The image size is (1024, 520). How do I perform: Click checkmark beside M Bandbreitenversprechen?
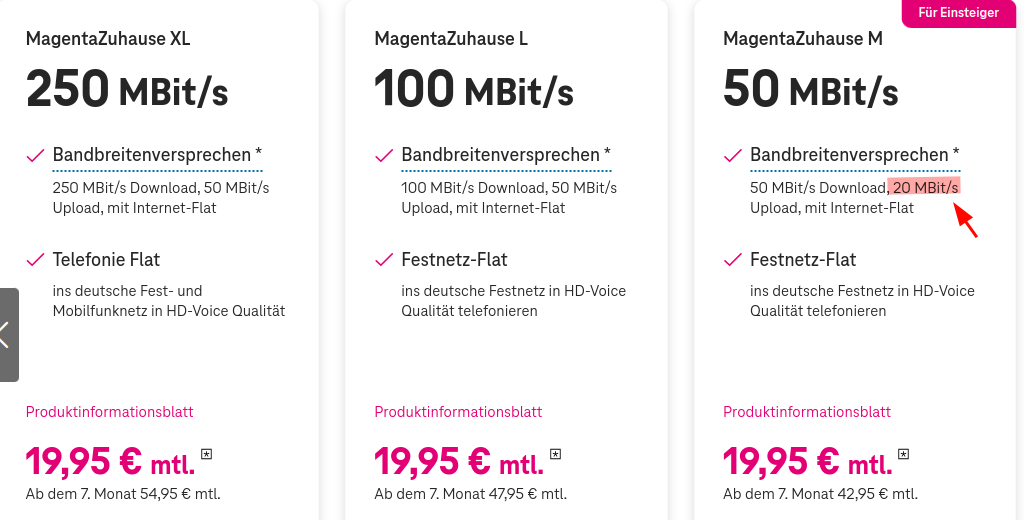tap(733, 155)
